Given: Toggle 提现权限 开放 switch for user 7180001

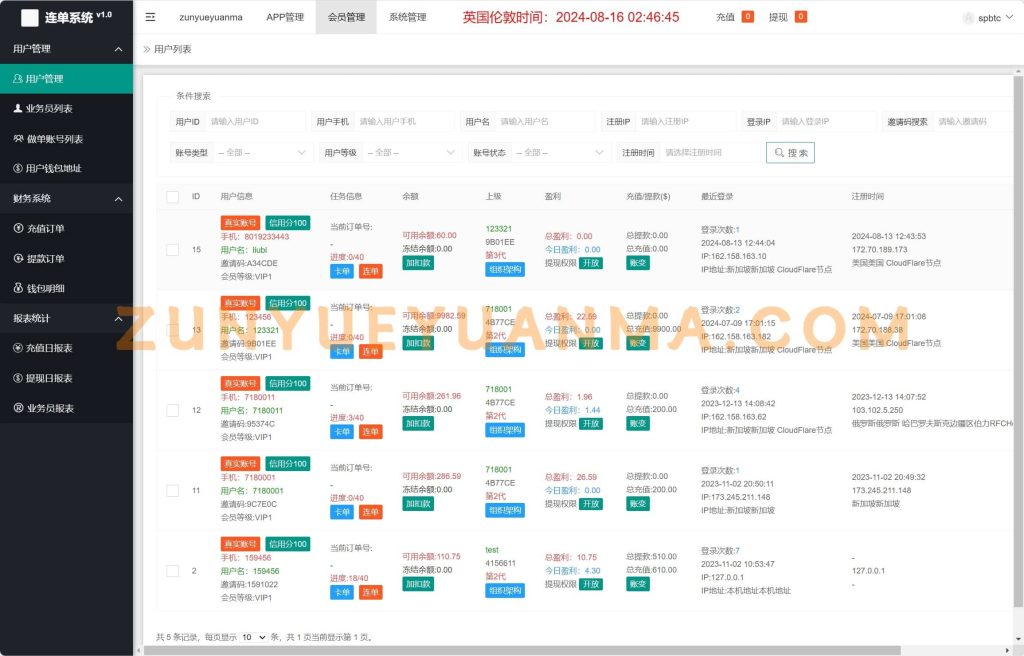Looking at the screenshot, I should [x=591, y=504].
